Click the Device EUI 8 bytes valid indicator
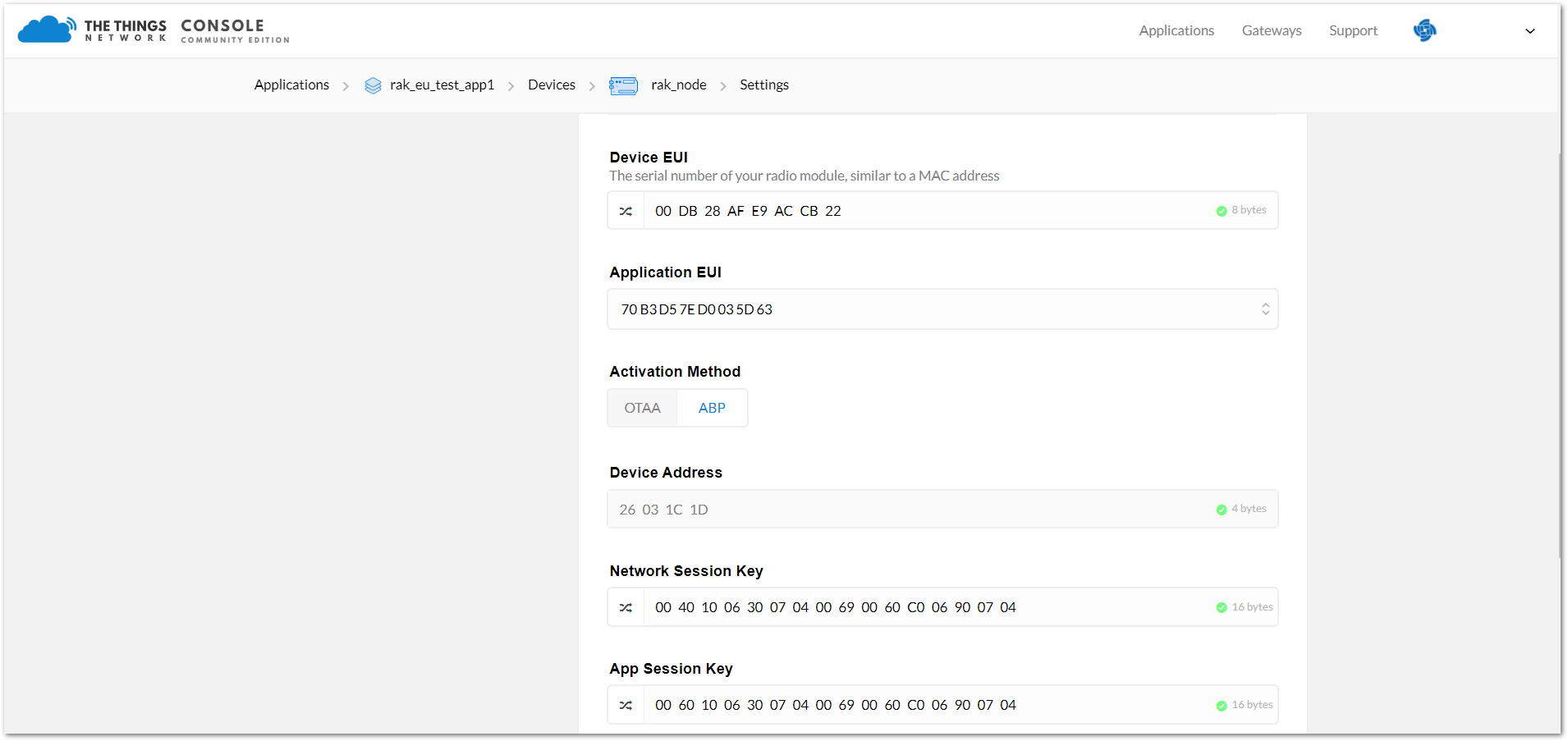This screenshot has width=1568, height=741. (x=1240, y=211)
